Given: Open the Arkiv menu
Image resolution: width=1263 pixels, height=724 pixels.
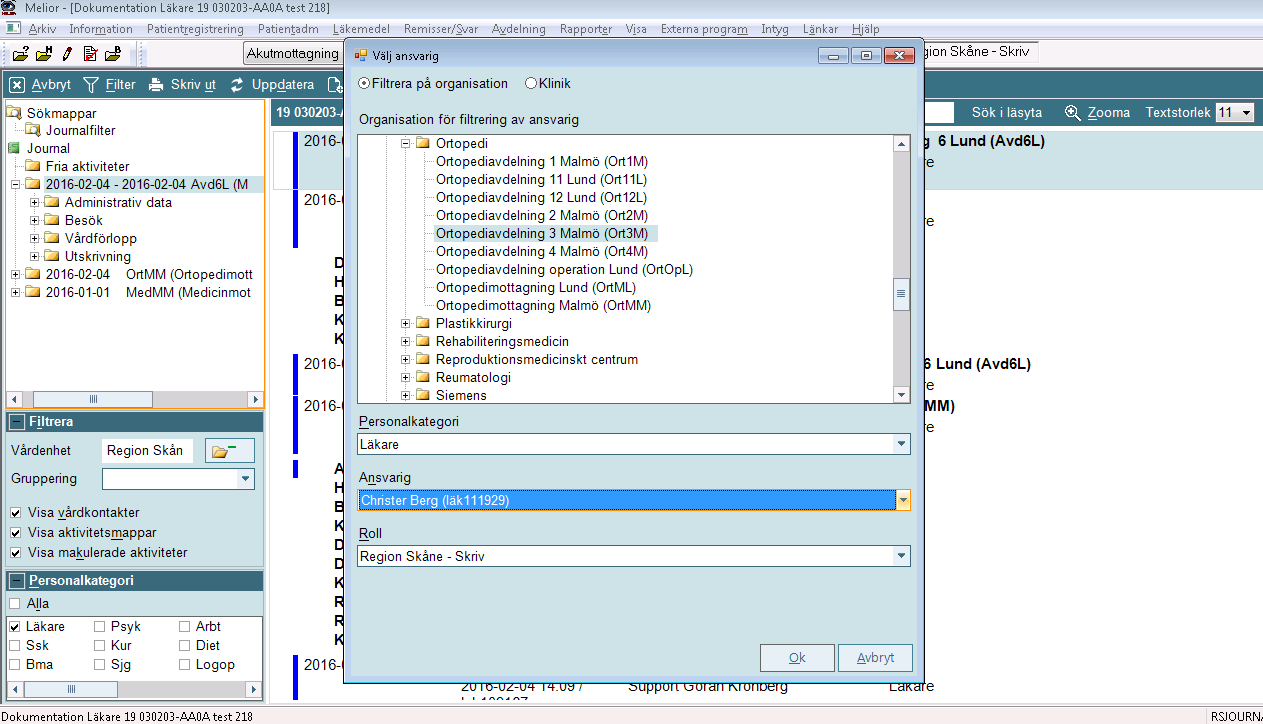Looking at the screenshot, I should coord(42,29).
